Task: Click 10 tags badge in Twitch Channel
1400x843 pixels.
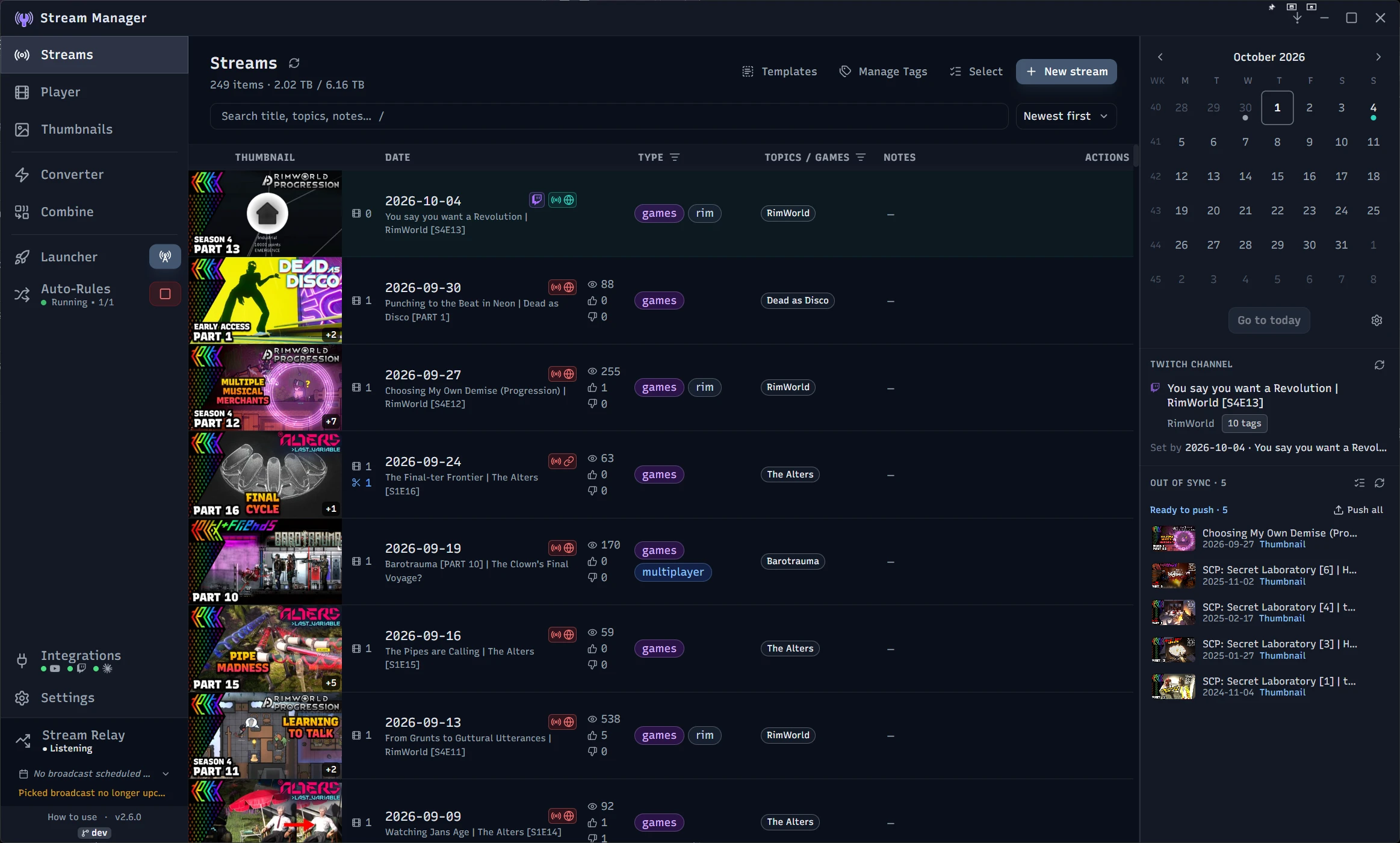Action: click(1244, 423)
